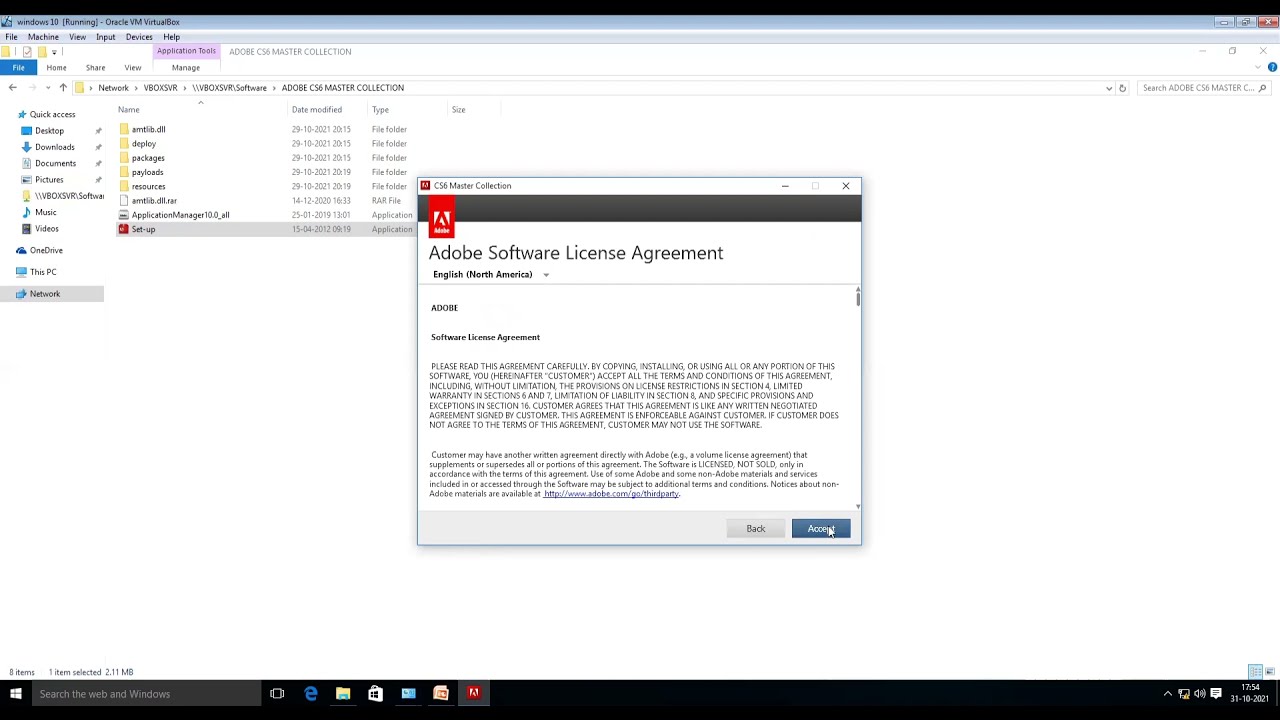
Task: Open the volume tray icon
Action: [x=1199, y=694]
